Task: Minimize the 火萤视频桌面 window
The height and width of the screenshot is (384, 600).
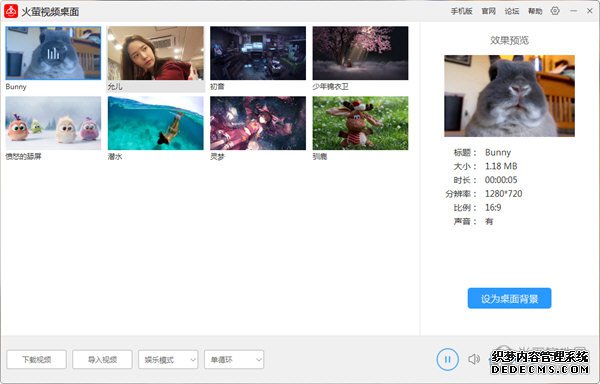Action: pyautogui.click(x=573, y=11)
